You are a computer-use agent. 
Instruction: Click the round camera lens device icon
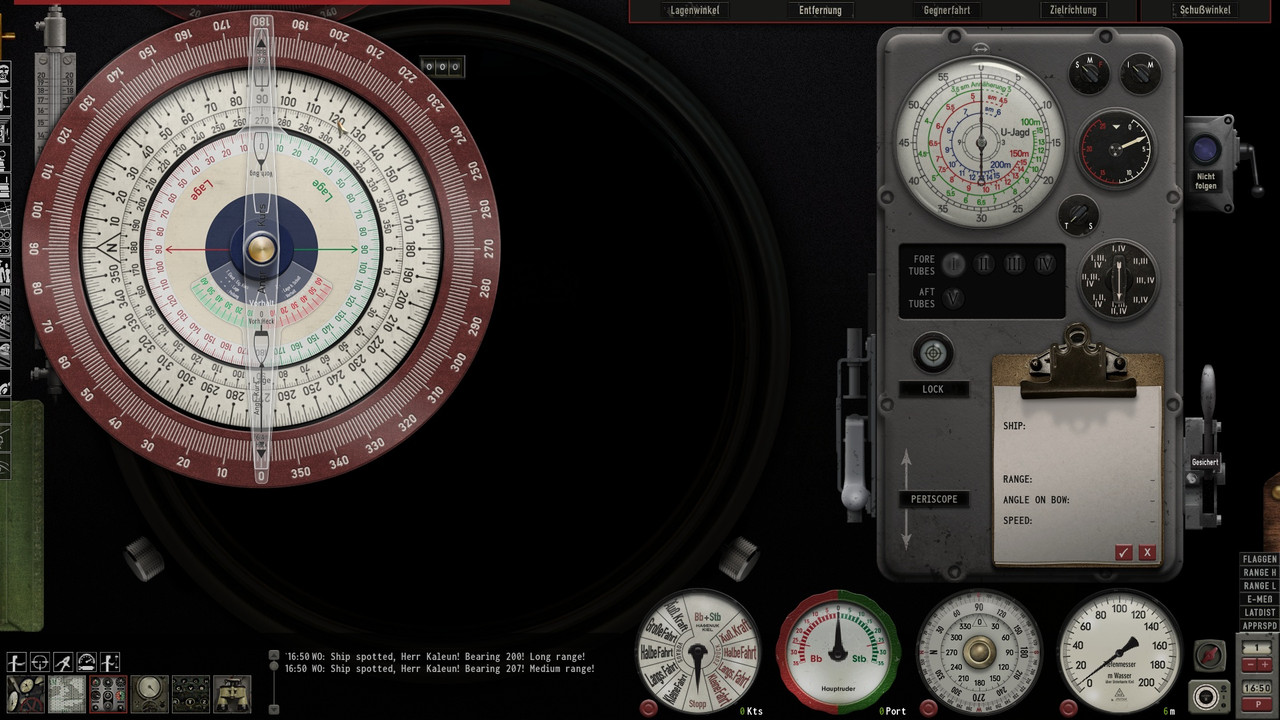pyautogui.click(x=1209, y=695)
